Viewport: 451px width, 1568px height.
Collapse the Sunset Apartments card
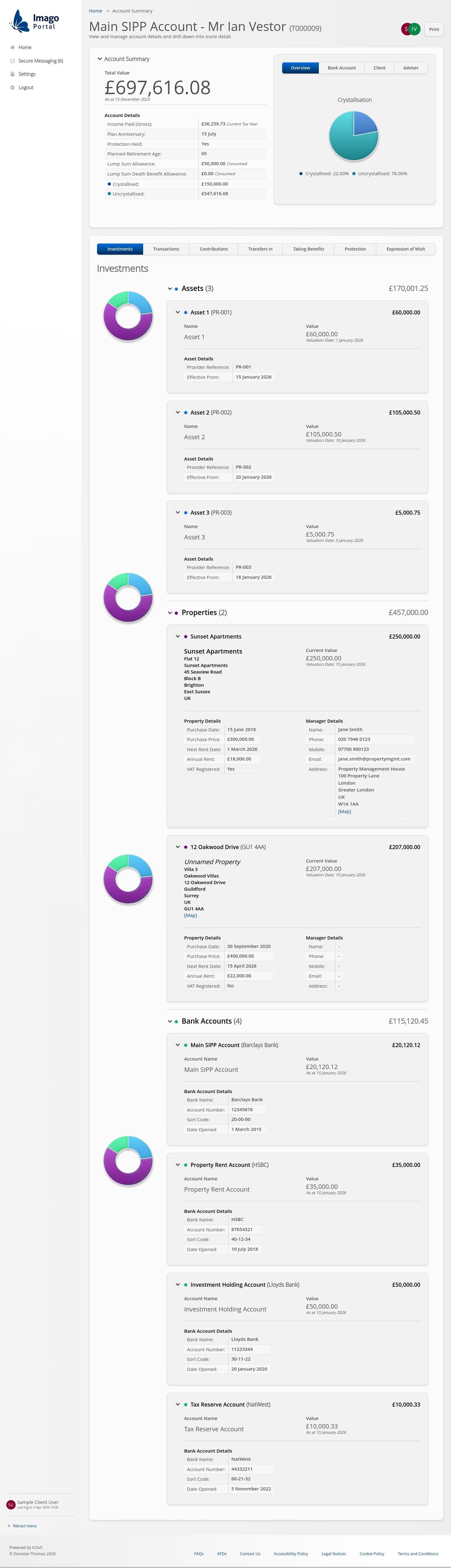click(x=178, y=637)
